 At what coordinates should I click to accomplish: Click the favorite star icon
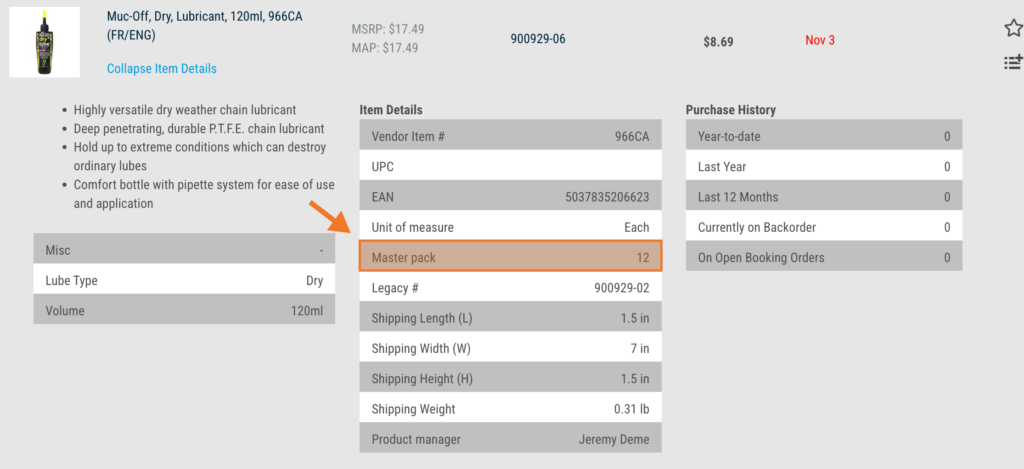point(1012,28)
